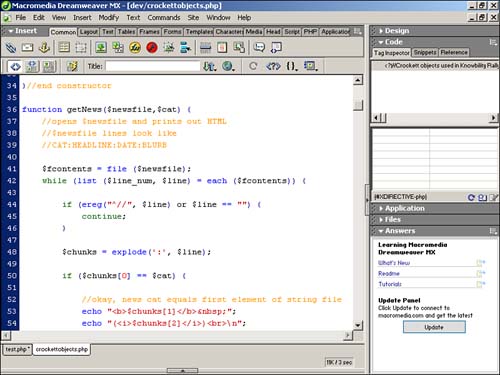Insert a Rollover Image
This screenshot has width=500, height=375.
169,48
